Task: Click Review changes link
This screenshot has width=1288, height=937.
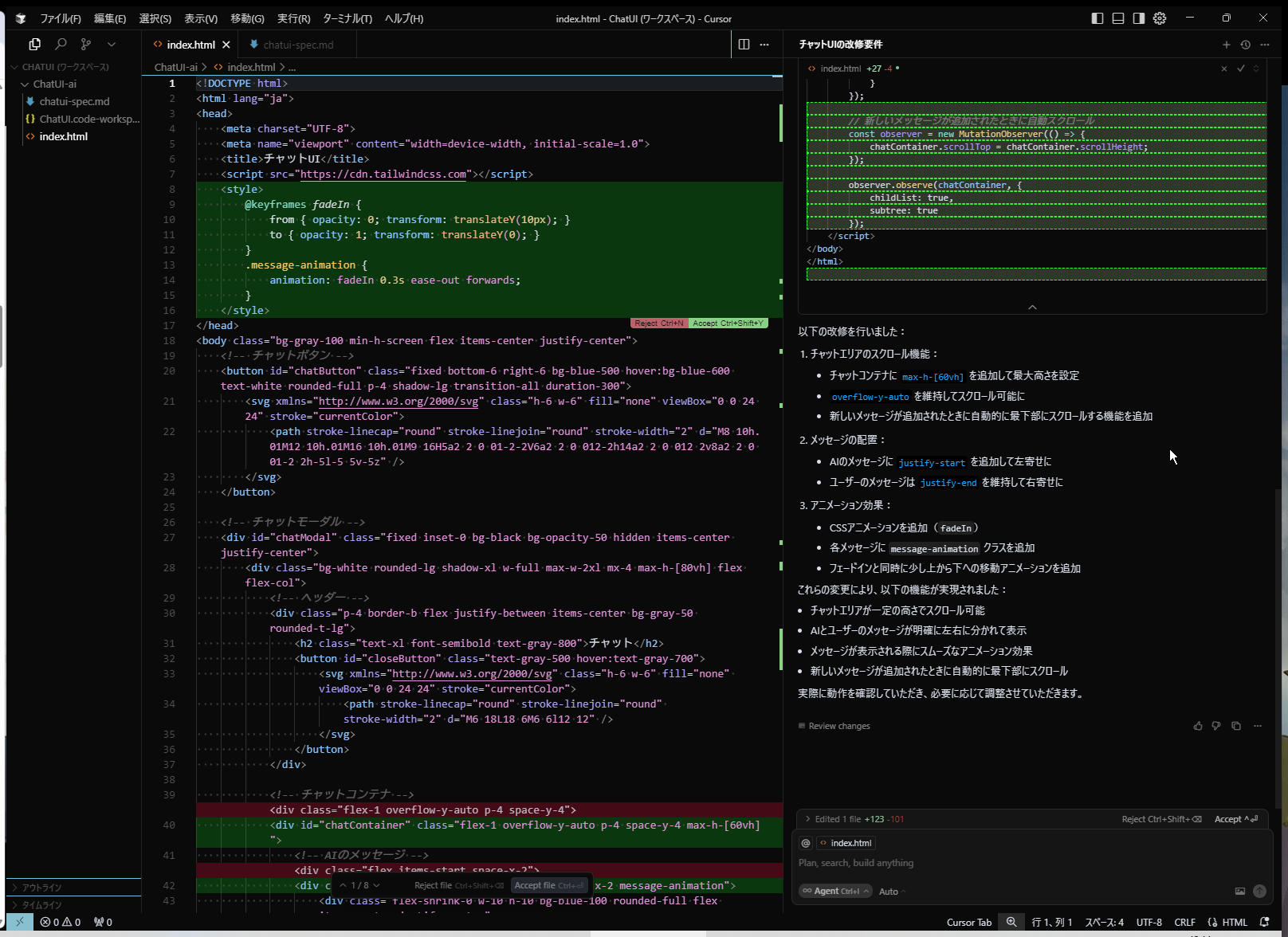Action: pos(838,726)
